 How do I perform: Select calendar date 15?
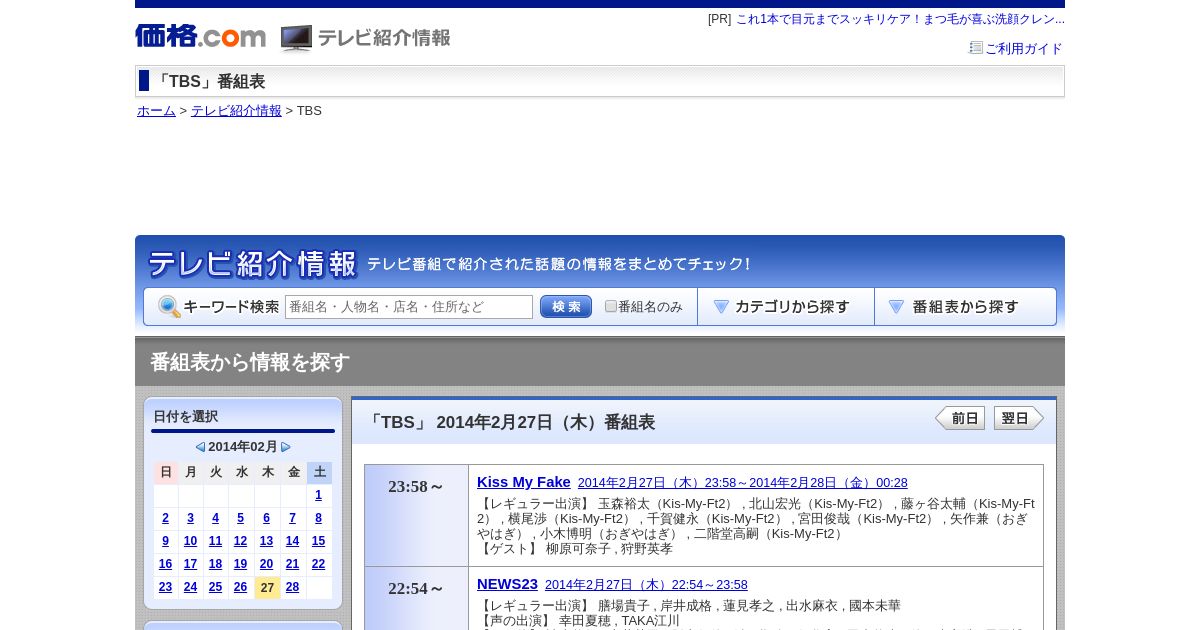(x=319, y=541)
